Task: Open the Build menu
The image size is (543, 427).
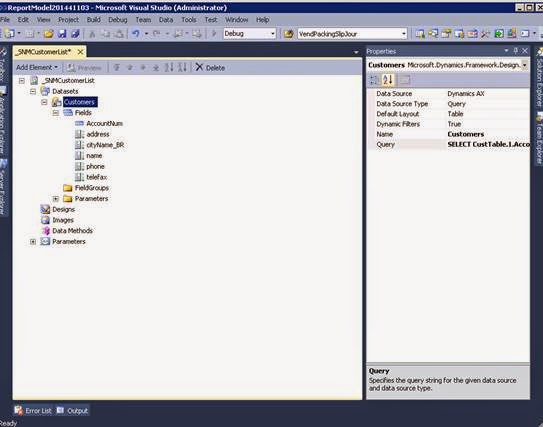Action: click(94, 20)
